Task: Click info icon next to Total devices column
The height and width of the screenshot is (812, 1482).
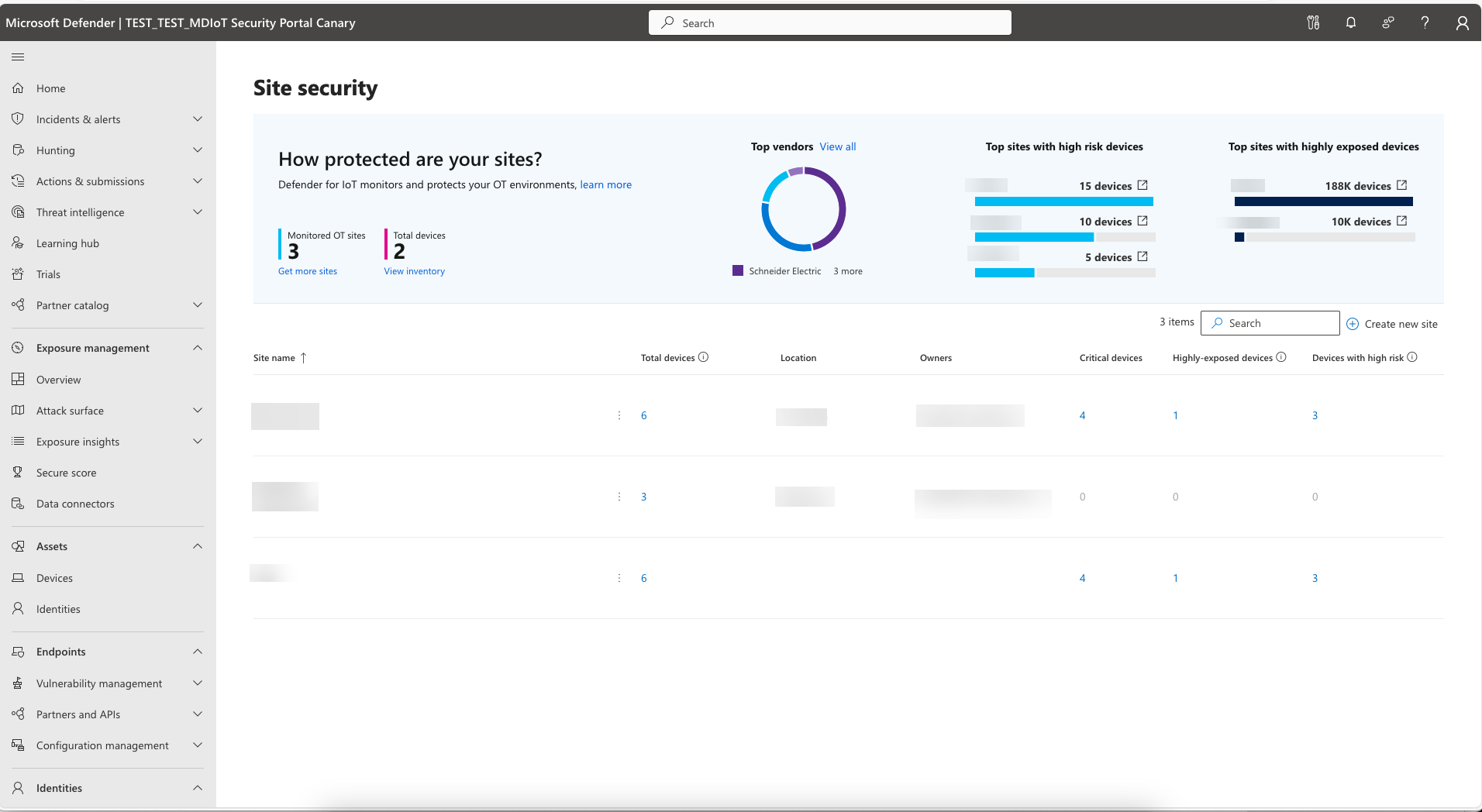Action: pyautogui.click(x=703, y=357)
